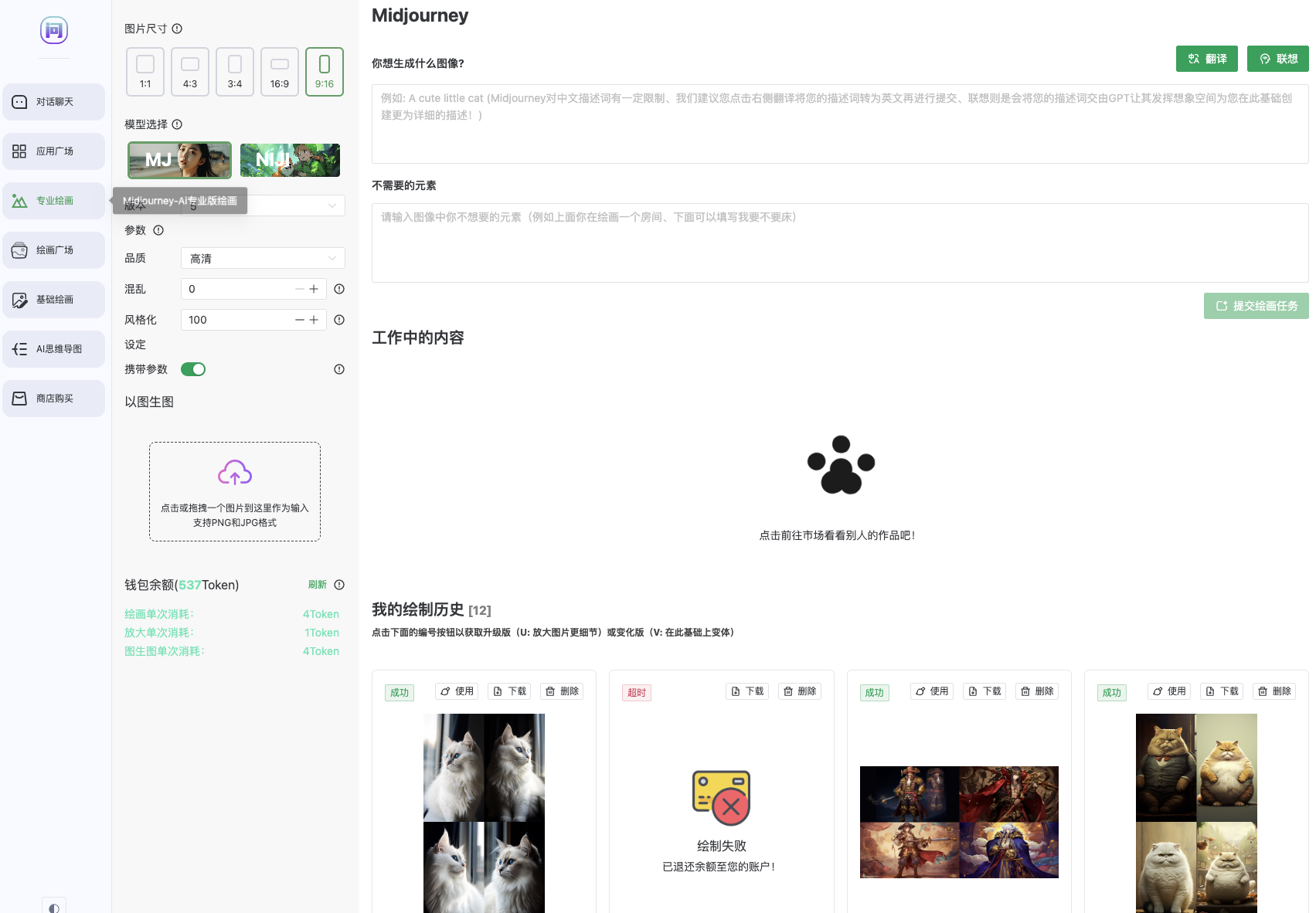Select the 9:16 image size
The width and height of the screenshot is (1316, 913).
[325, 72]
